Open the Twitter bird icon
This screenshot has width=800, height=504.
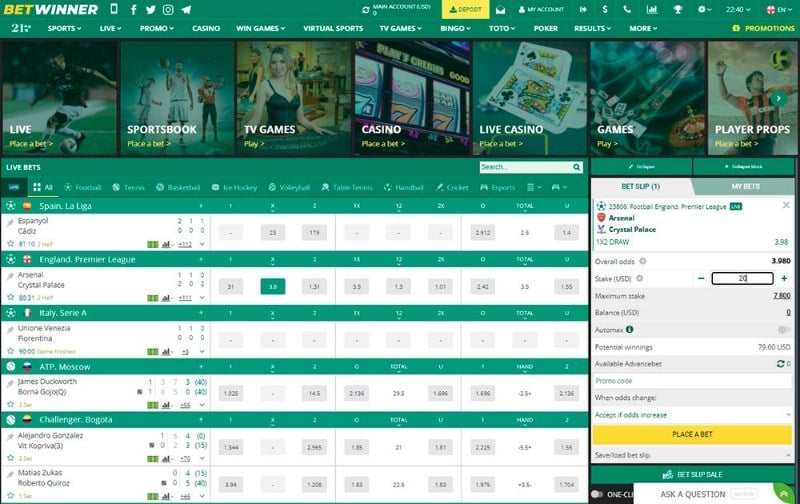(x=150, y=10)
